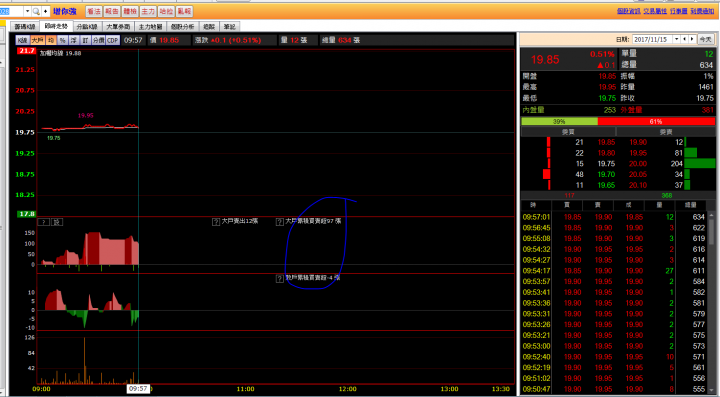Open the date dropdown arrow next to 2017/11/15
The width and height of the screenshot is (720, 397).
676,39
